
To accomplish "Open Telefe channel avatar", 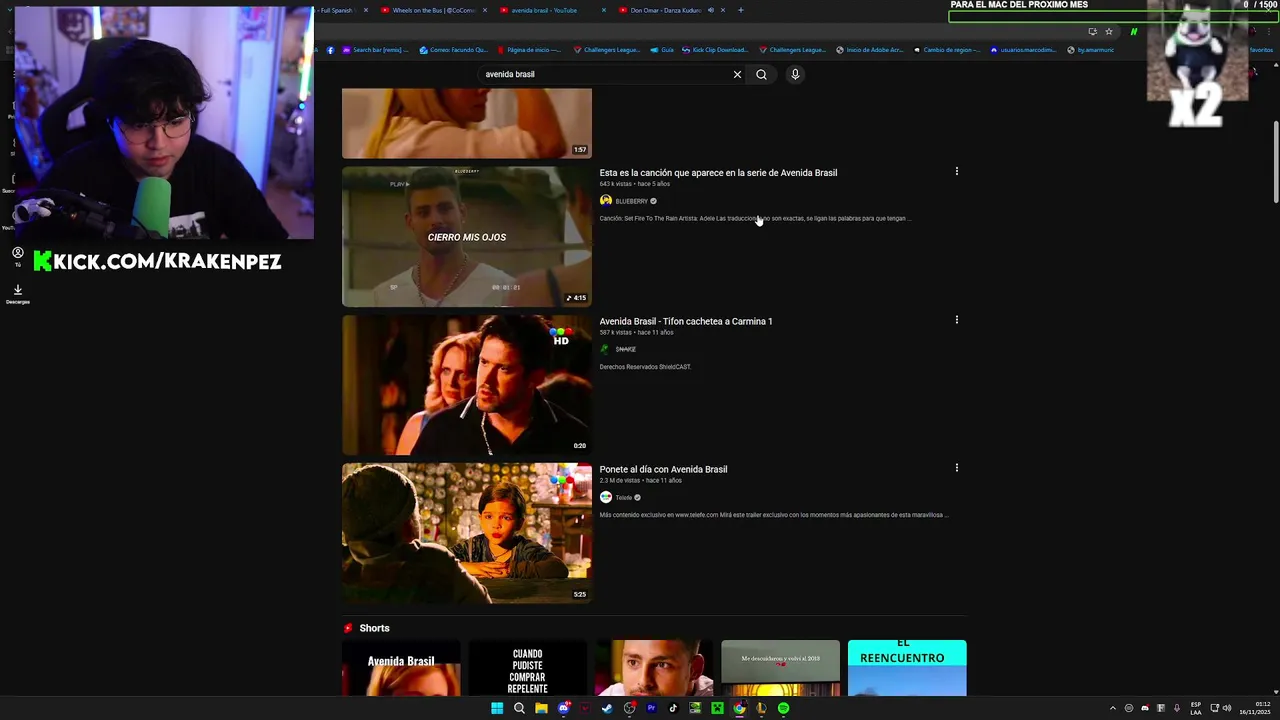I will (x=605, y=497).
